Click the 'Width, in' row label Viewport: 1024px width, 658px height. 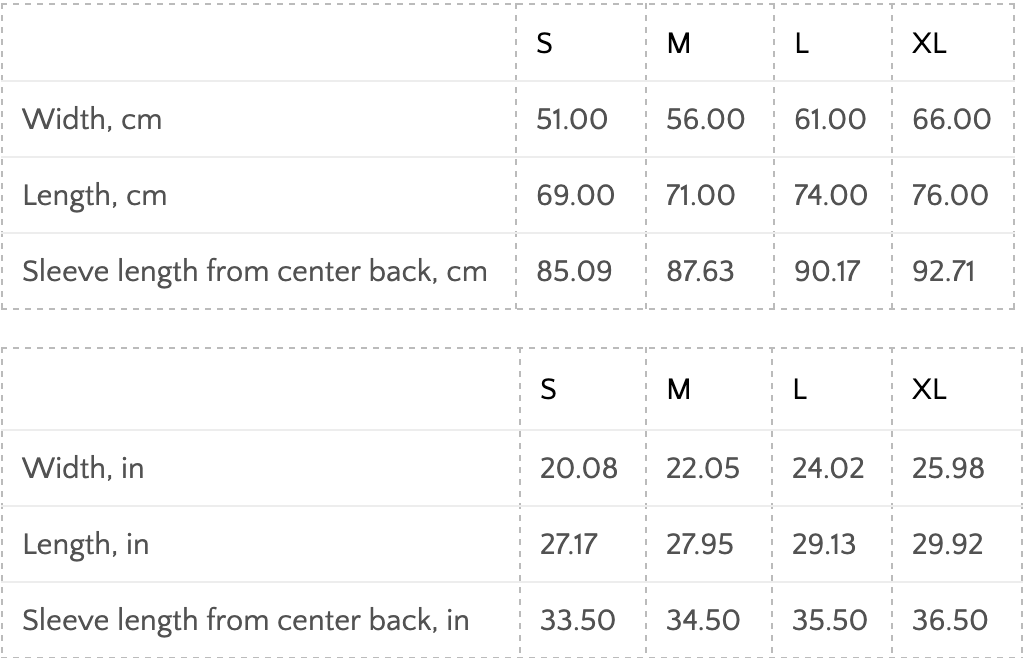click(x=83, y=467)
